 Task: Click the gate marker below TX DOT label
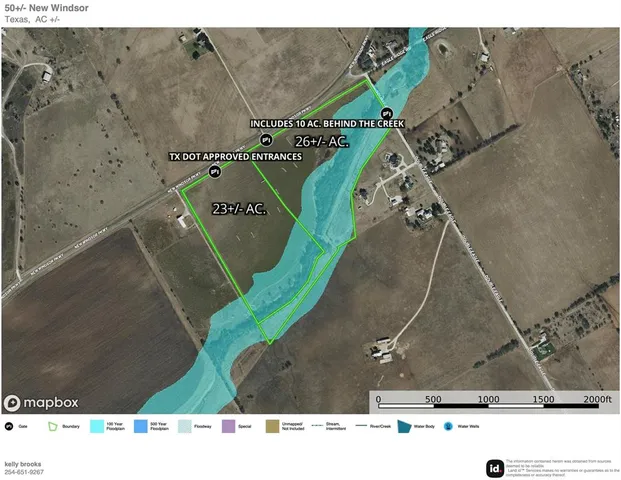click(x=215, y=172)
